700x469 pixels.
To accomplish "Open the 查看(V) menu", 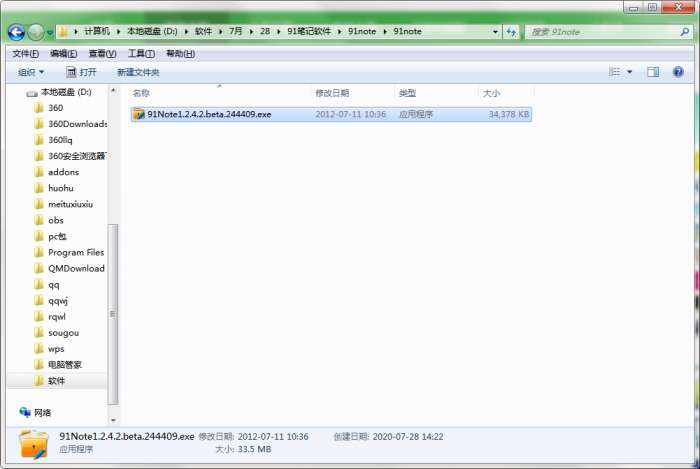I will click(x=102, y=54).
